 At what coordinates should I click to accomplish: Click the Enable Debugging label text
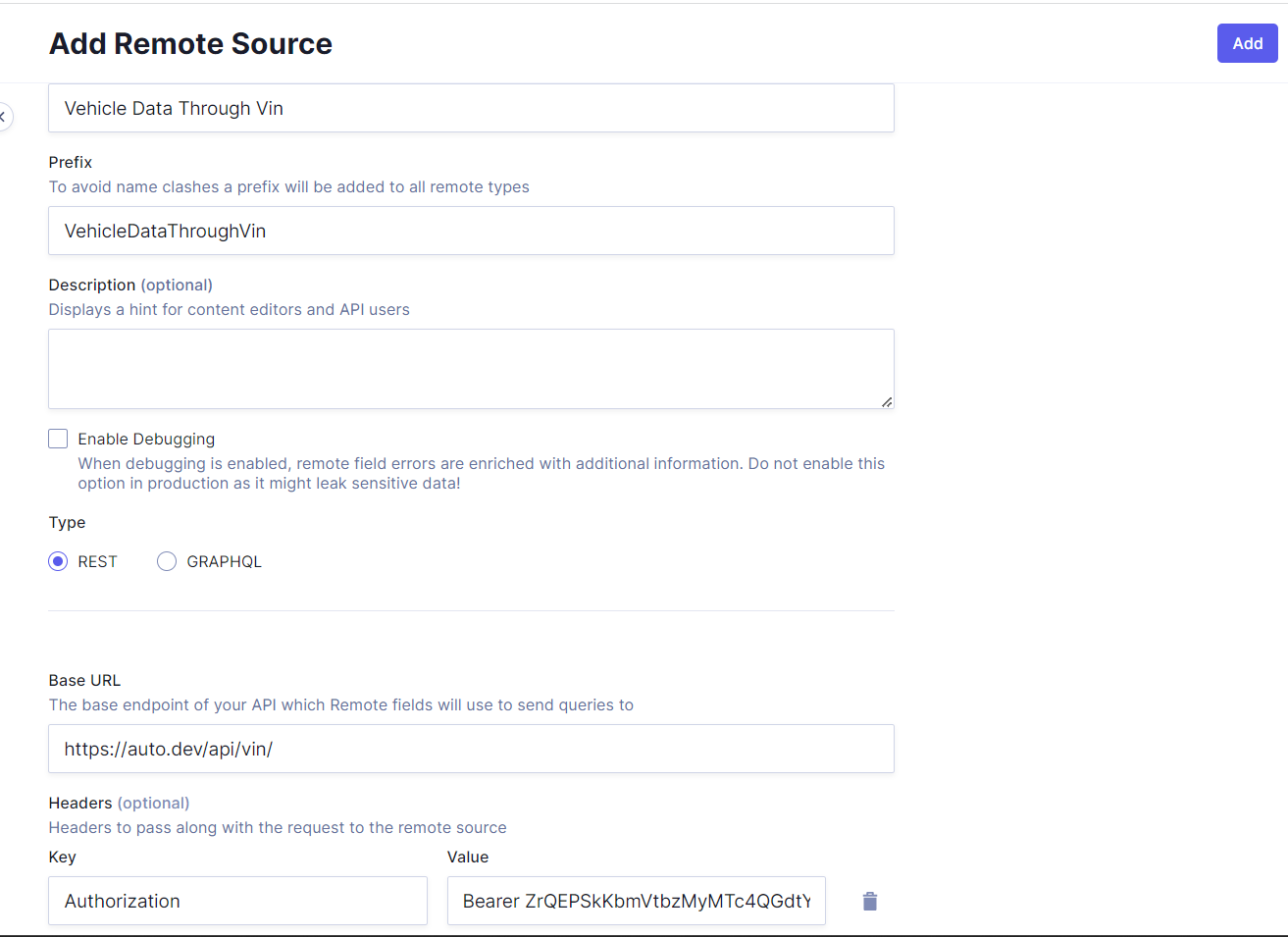(144, 439)
